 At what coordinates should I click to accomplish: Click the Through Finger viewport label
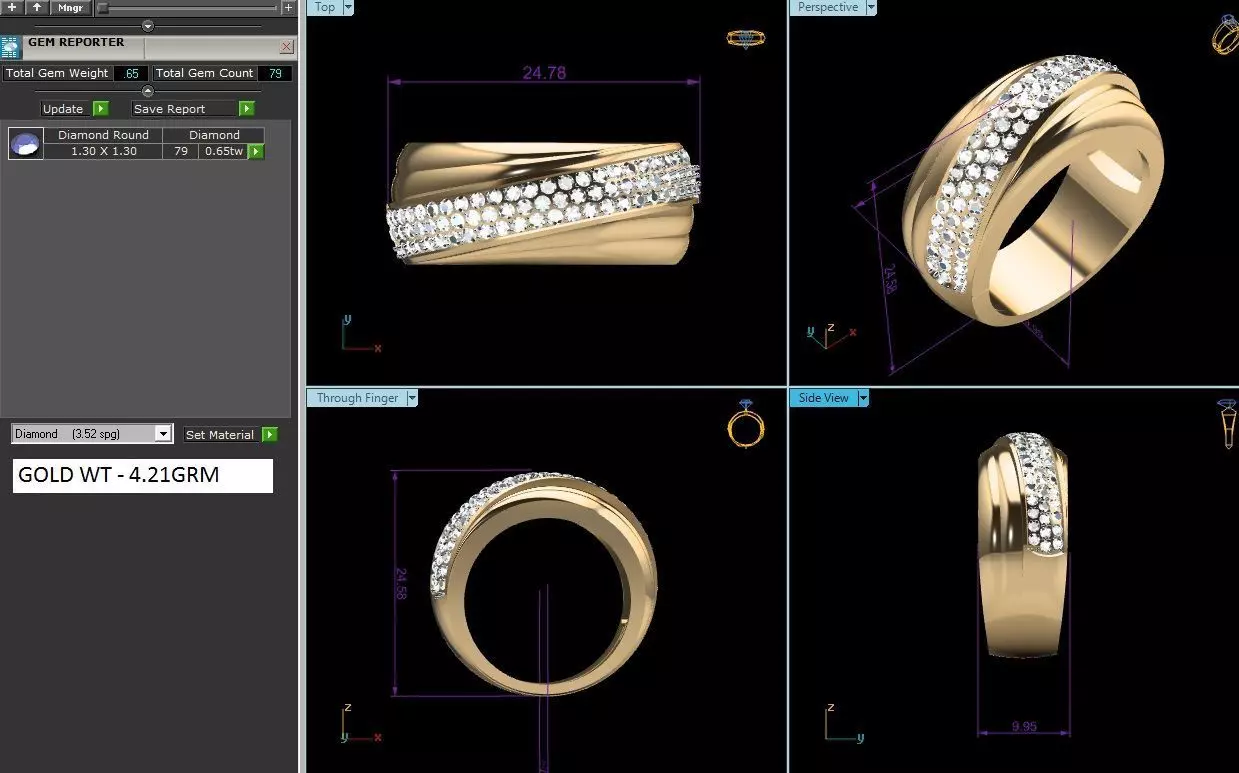point(357,398)
